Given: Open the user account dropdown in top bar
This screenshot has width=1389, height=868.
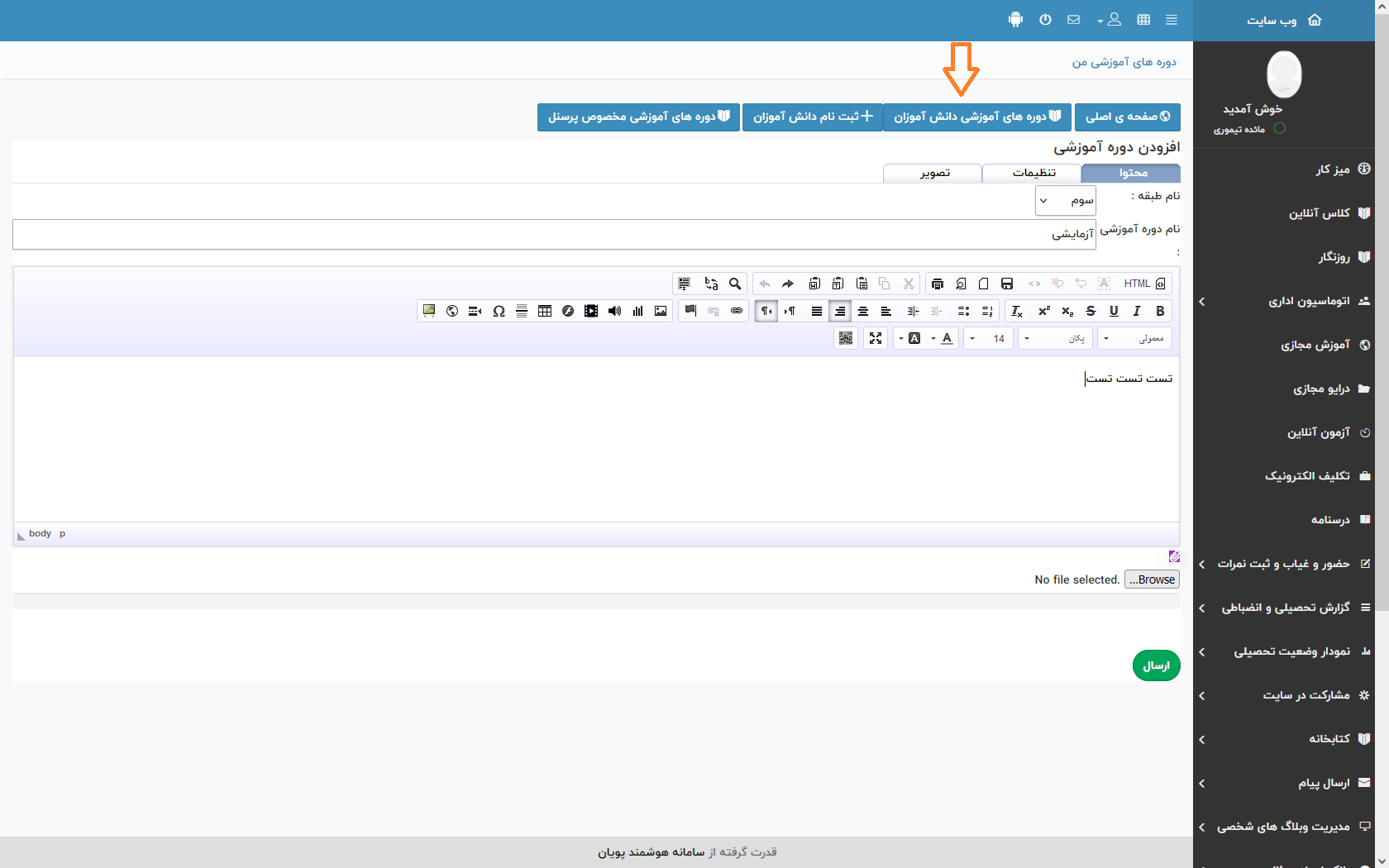Looking at the screenshot, I should click(1110, 20).
